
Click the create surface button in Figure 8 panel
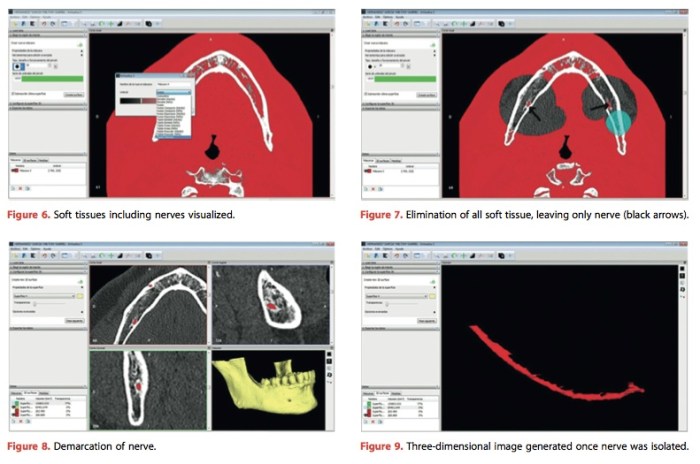pos(72,320)
